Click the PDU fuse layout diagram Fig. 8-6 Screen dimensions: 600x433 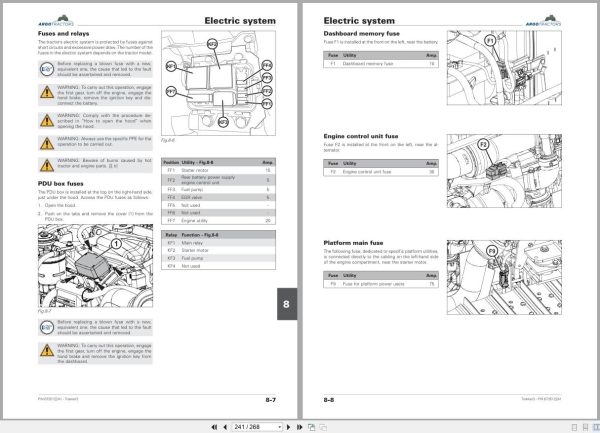click(218, 83)
